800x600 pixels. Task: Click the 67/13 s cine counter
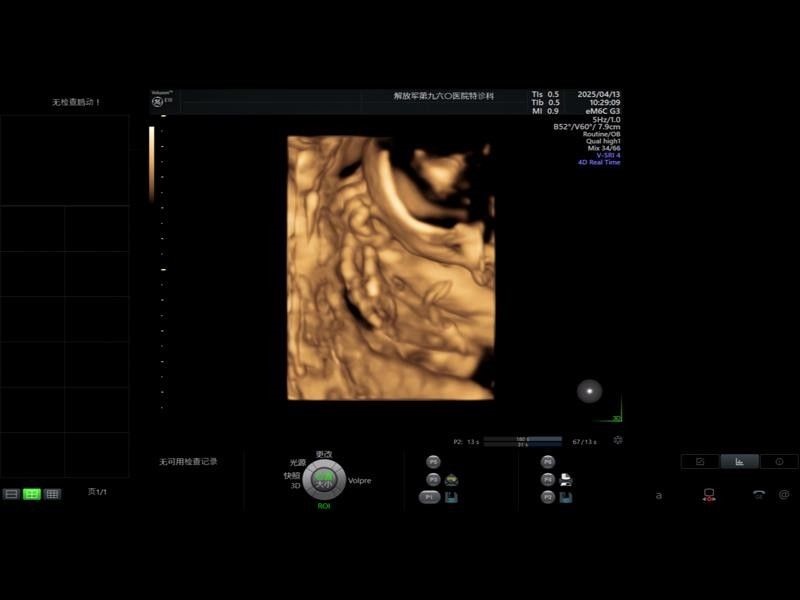(584, 442)
